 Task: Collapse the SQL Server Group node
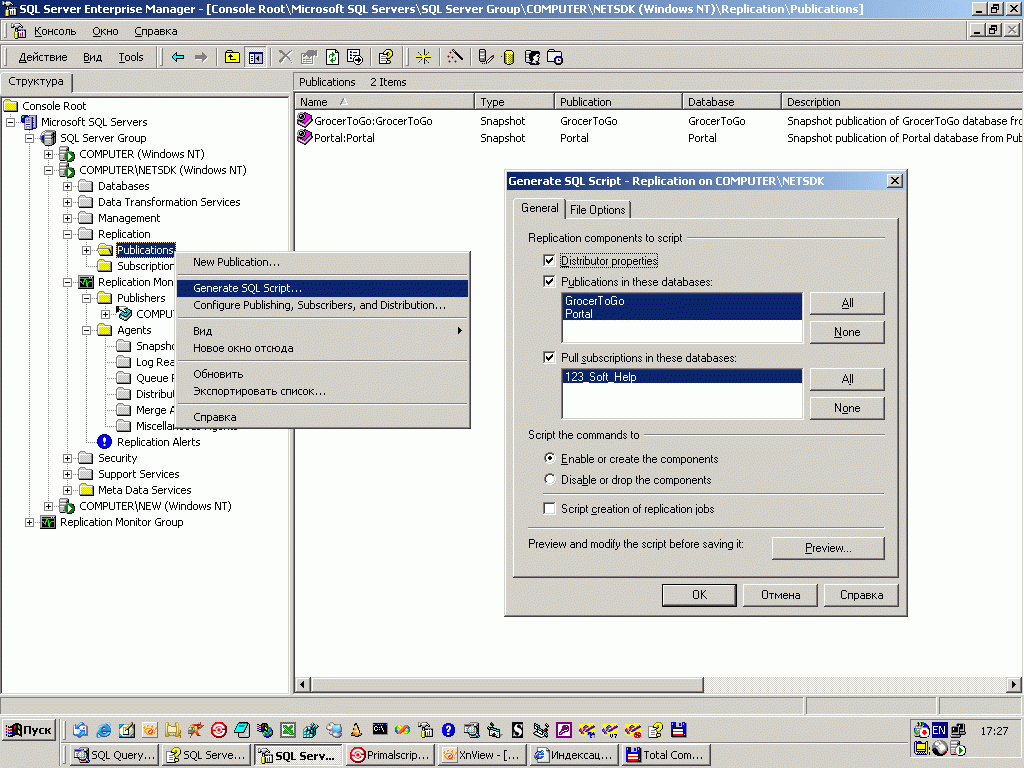pos(29,138)
